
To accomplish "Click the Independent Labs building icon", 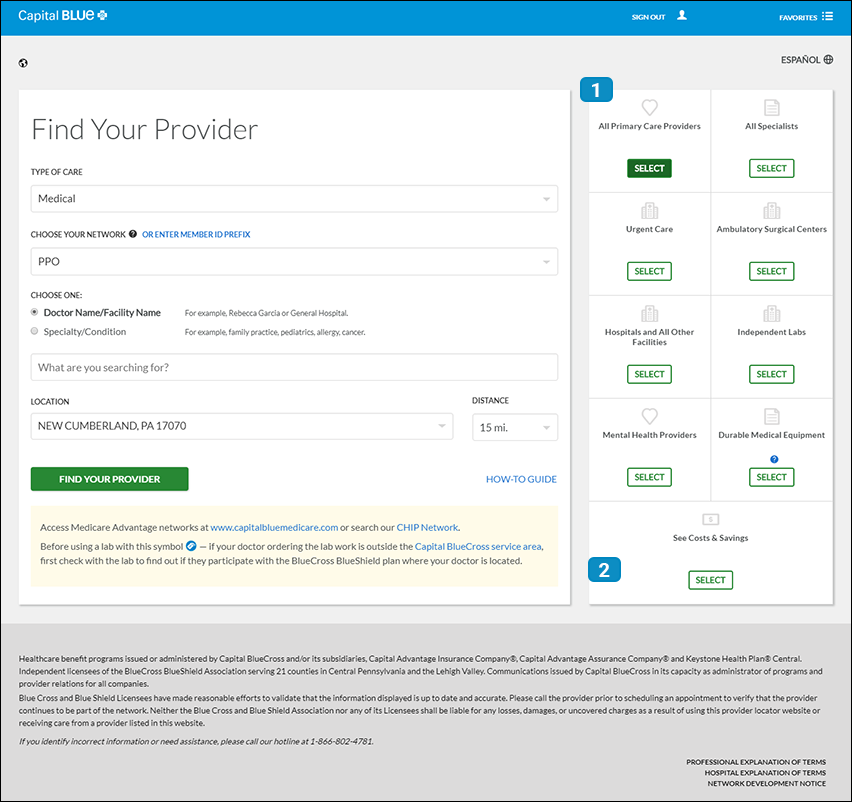I will pos(772,313).
